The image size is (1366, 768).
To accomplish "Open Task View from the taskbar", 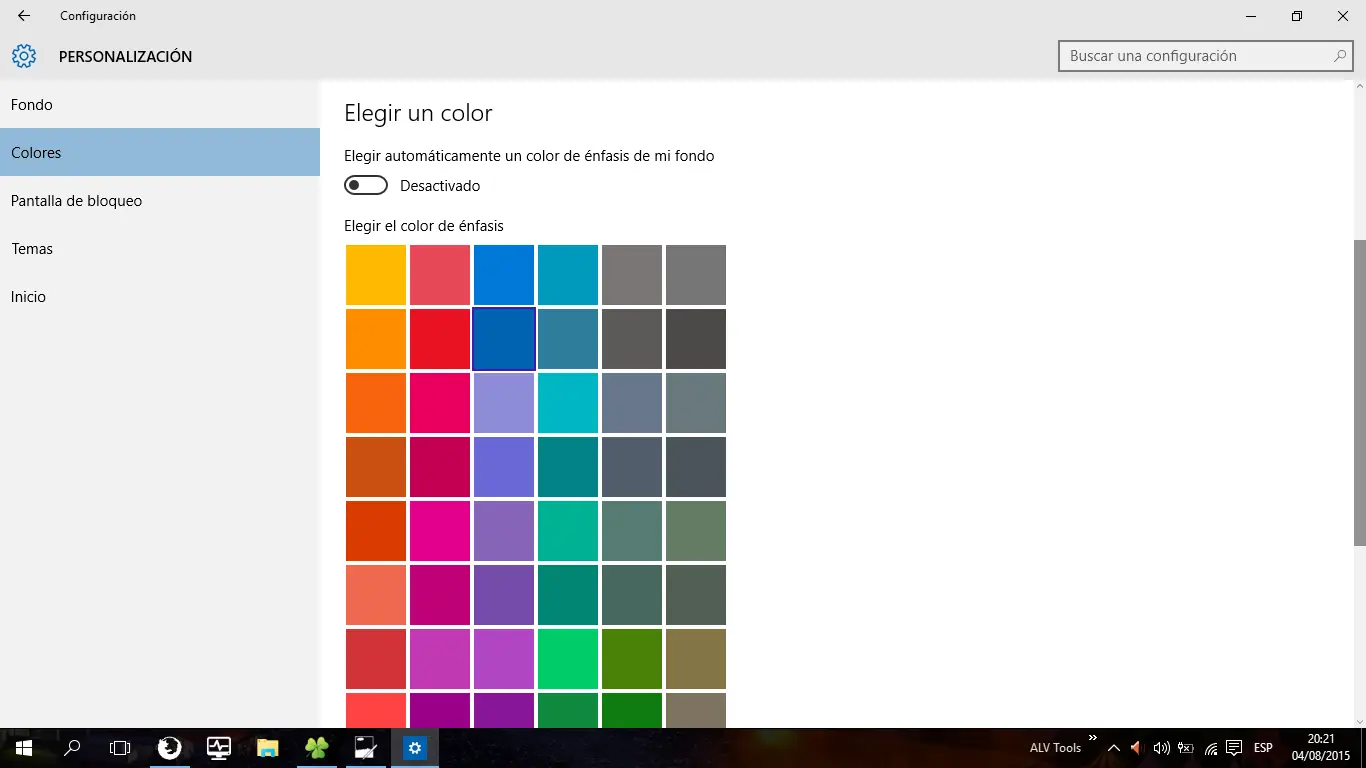I will pos(120,747).
